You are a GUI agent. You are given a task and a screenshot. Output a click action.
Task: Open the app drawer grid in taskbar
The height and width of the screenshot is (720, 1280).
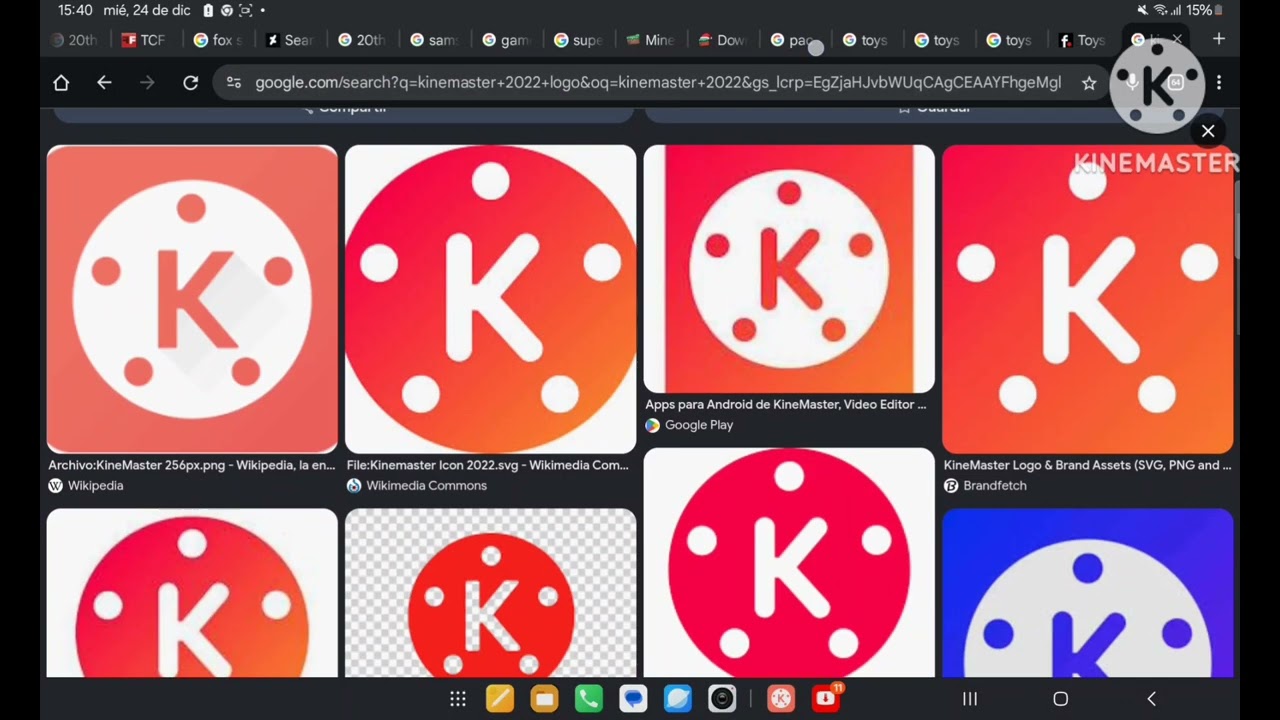(458, 699)
